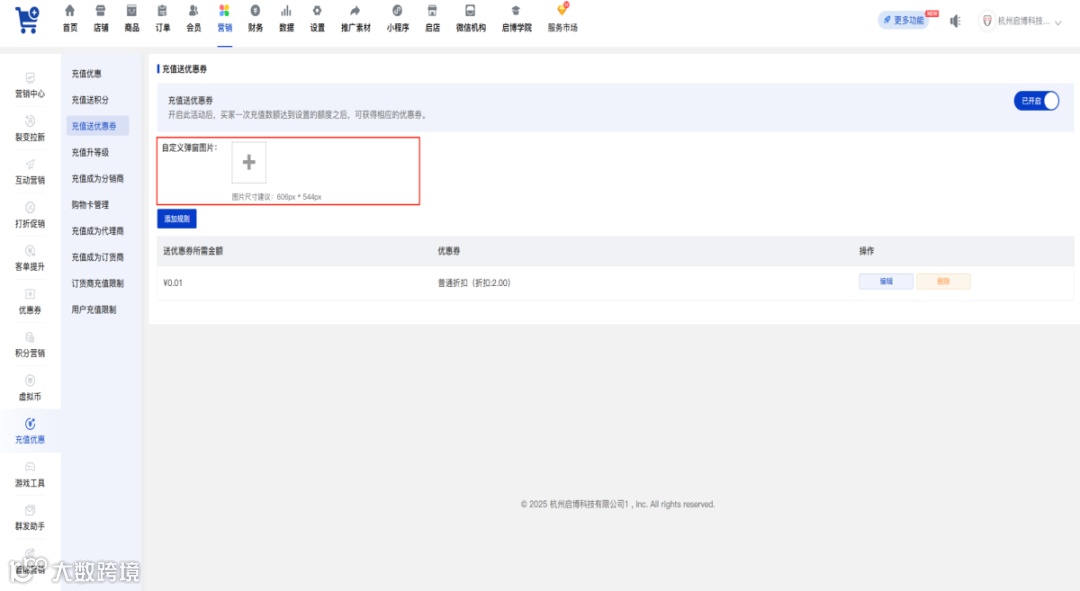Open 游戏工具 in left sidebar
The width and height of the screenshot is (1080, 591).
30,475
